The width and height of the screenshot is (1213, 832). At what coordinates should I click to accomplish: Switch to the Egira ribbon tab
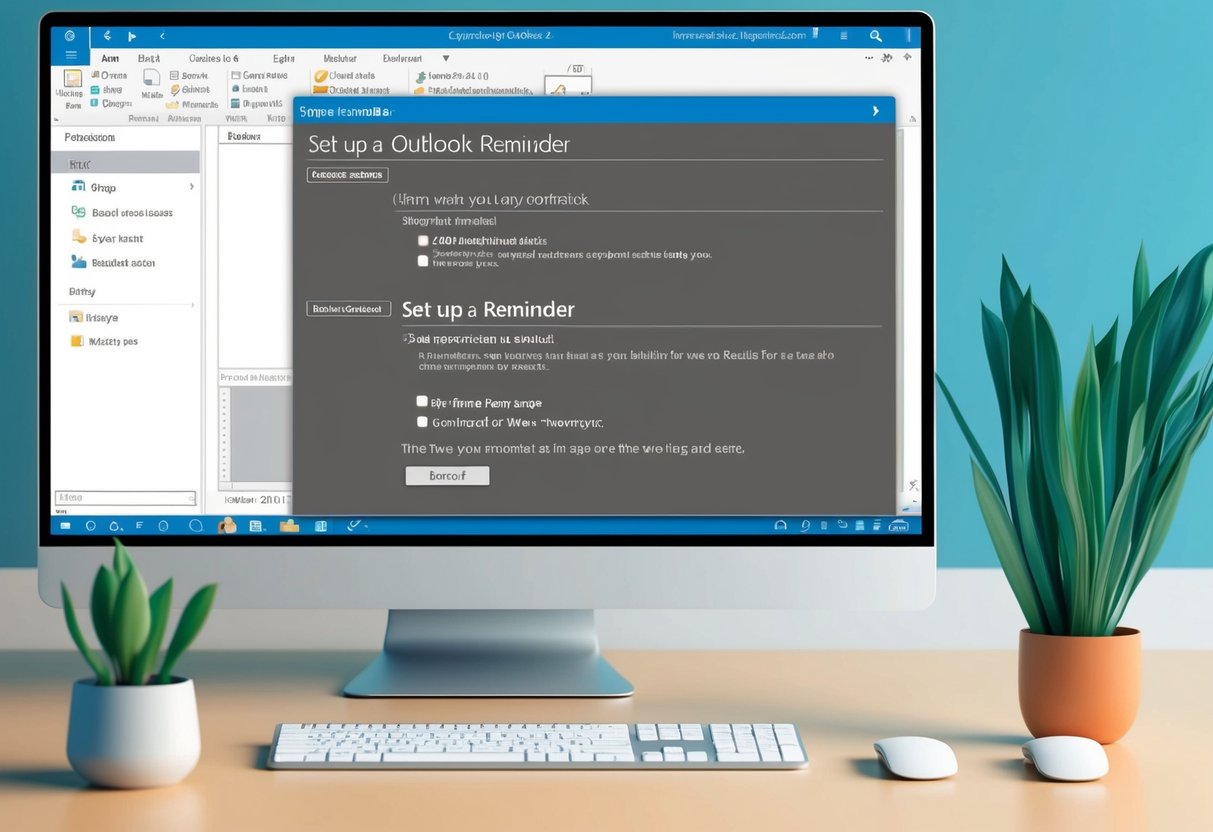(x=284, y=58)
